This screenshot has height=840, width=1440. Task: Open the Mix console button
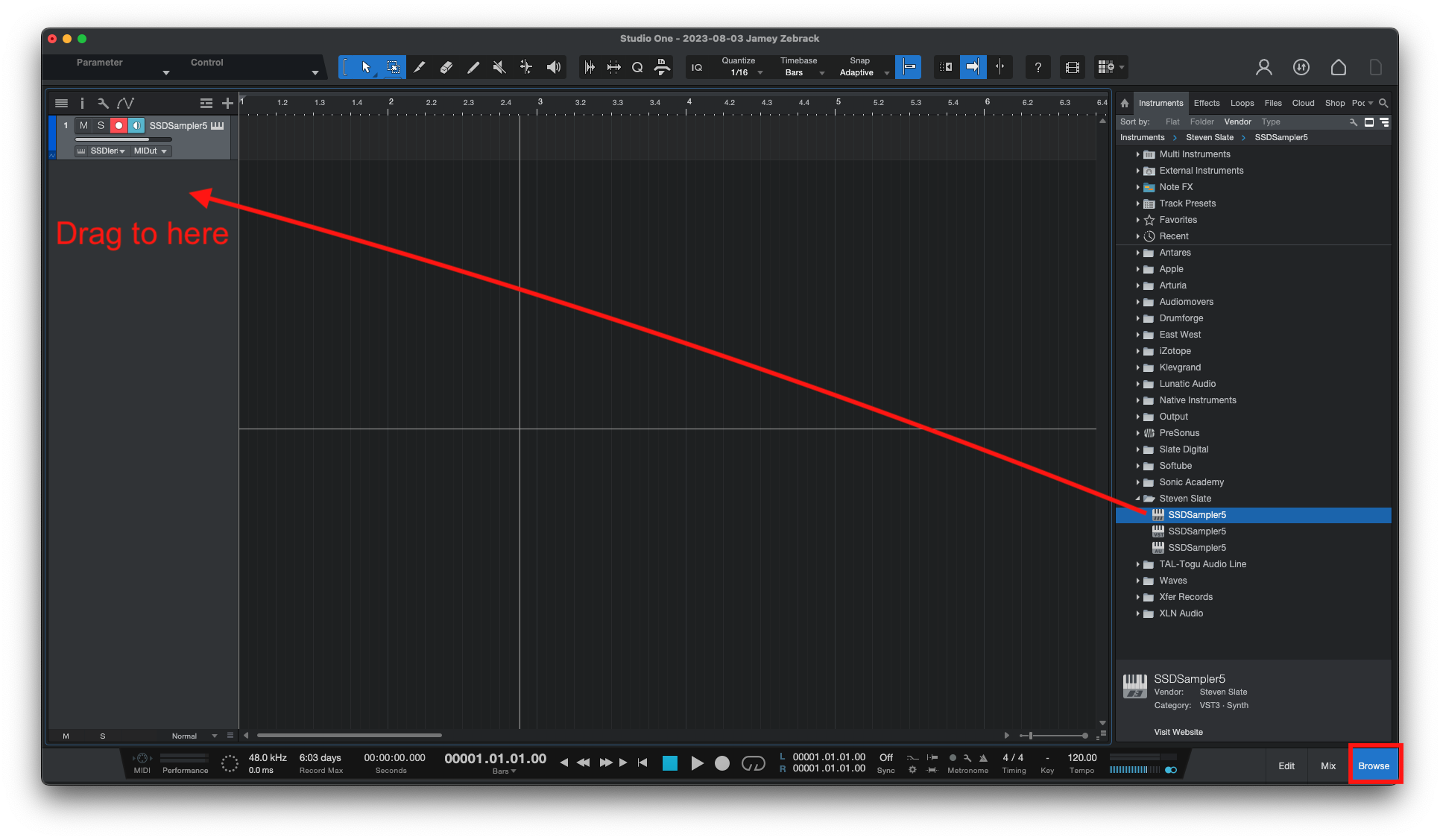coord(1328,765)
